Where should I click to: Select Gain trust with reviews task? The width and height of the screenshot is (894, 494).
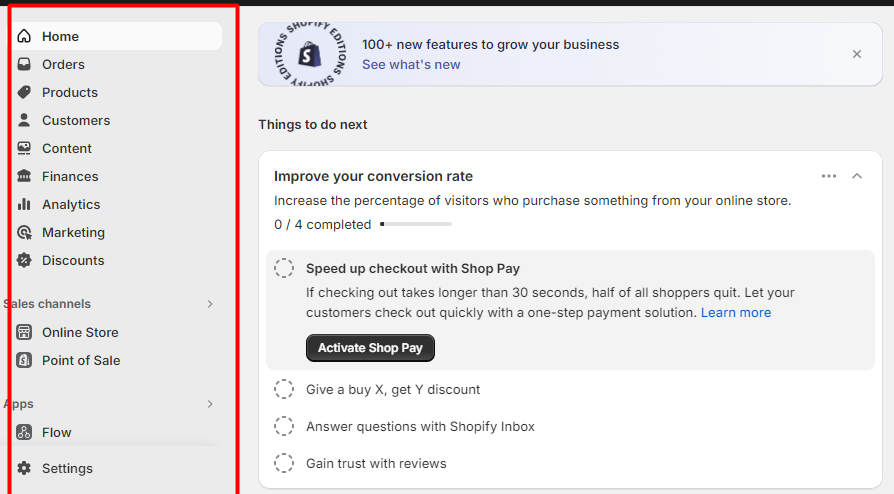click(x=376, y=463)
